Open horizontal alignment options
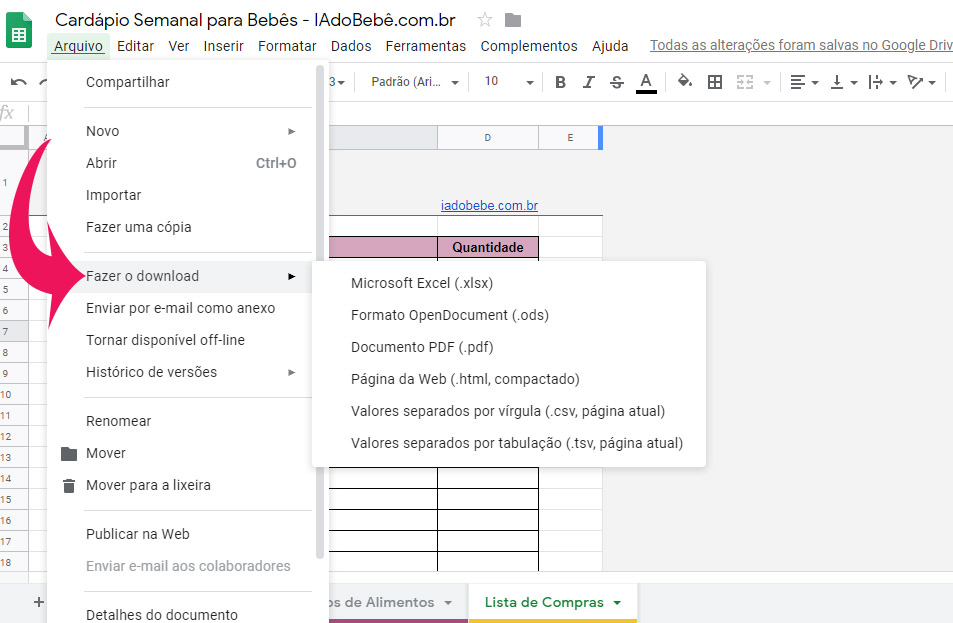The height and width of the screenshot is (623, 953). (x=803, y=82)
